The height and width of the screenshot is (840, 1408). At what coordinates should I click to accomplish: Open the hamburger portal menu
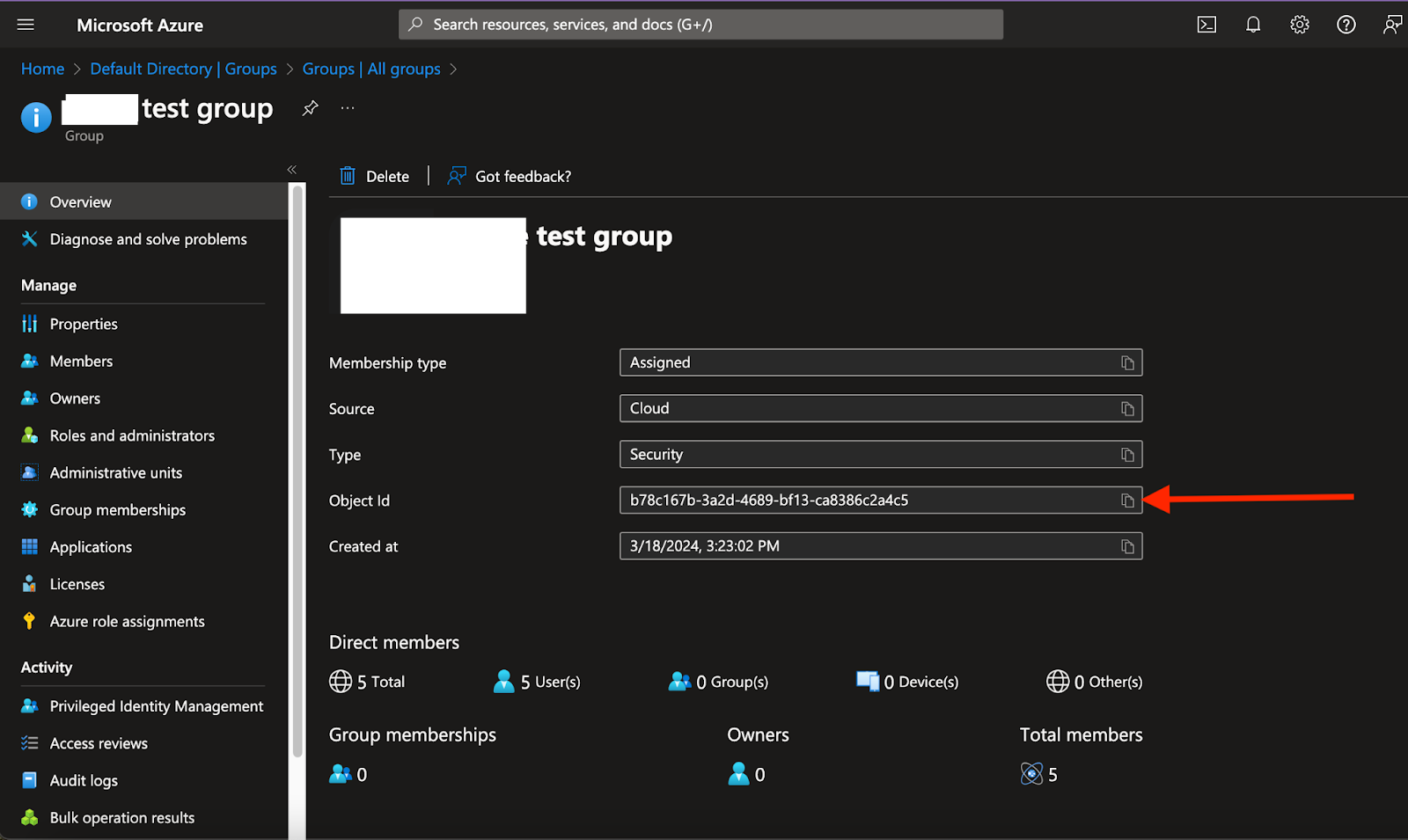tap(26, 25)
